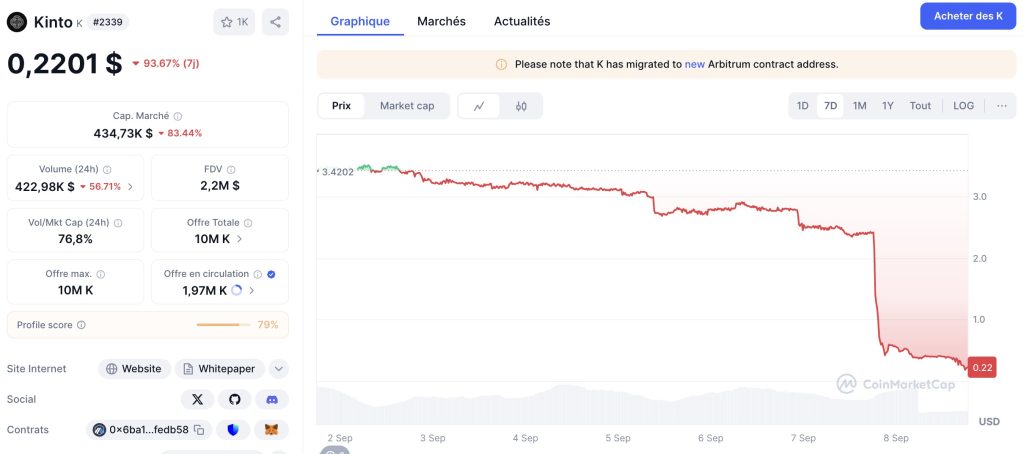
Task: Toggle chart to Market cap
Action: (x=407, y=106)
